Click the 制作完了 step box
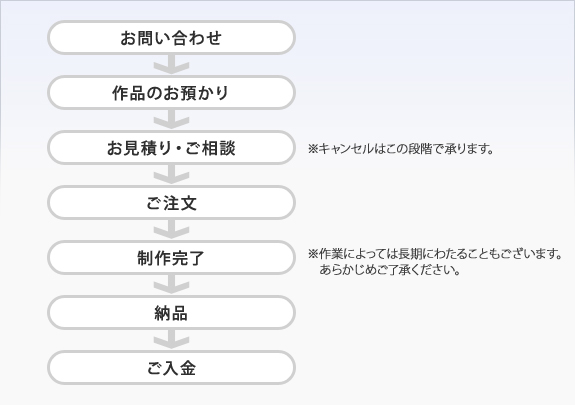This screenshot has width=575, height=405. click(171, 258)
